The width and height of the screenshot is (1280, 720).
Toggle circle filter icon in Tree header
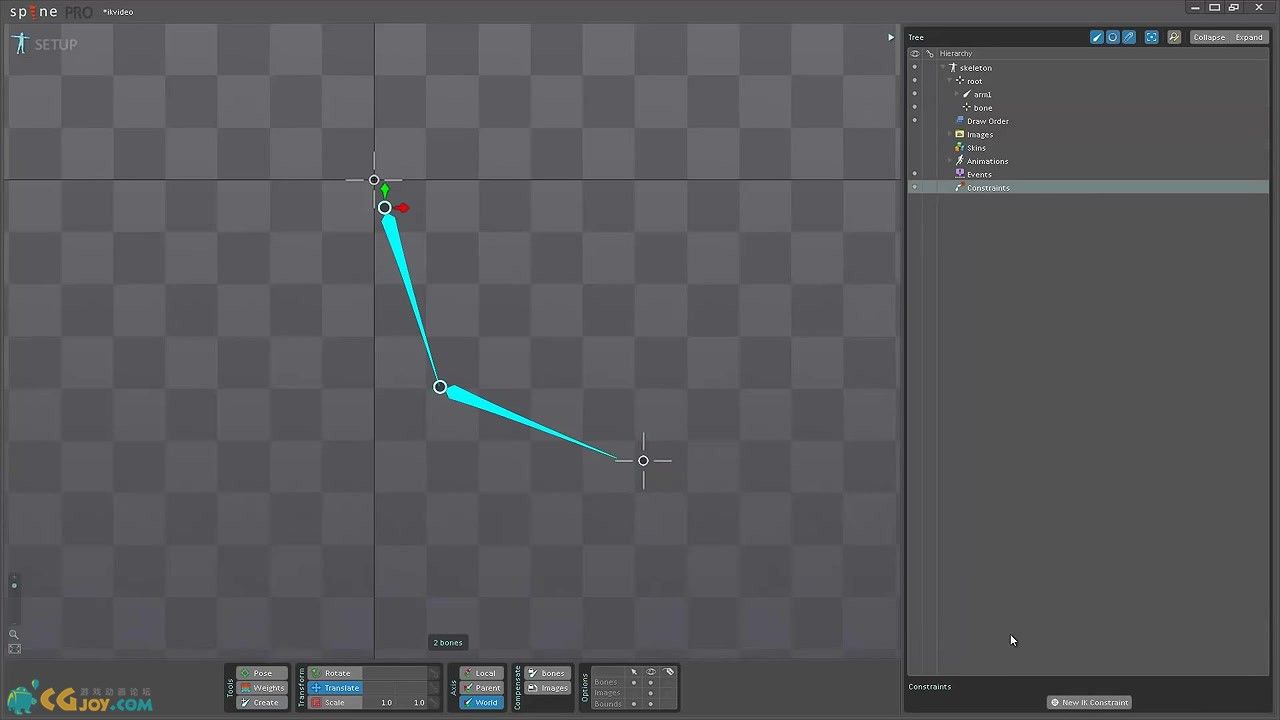(x=1113, y=37)
